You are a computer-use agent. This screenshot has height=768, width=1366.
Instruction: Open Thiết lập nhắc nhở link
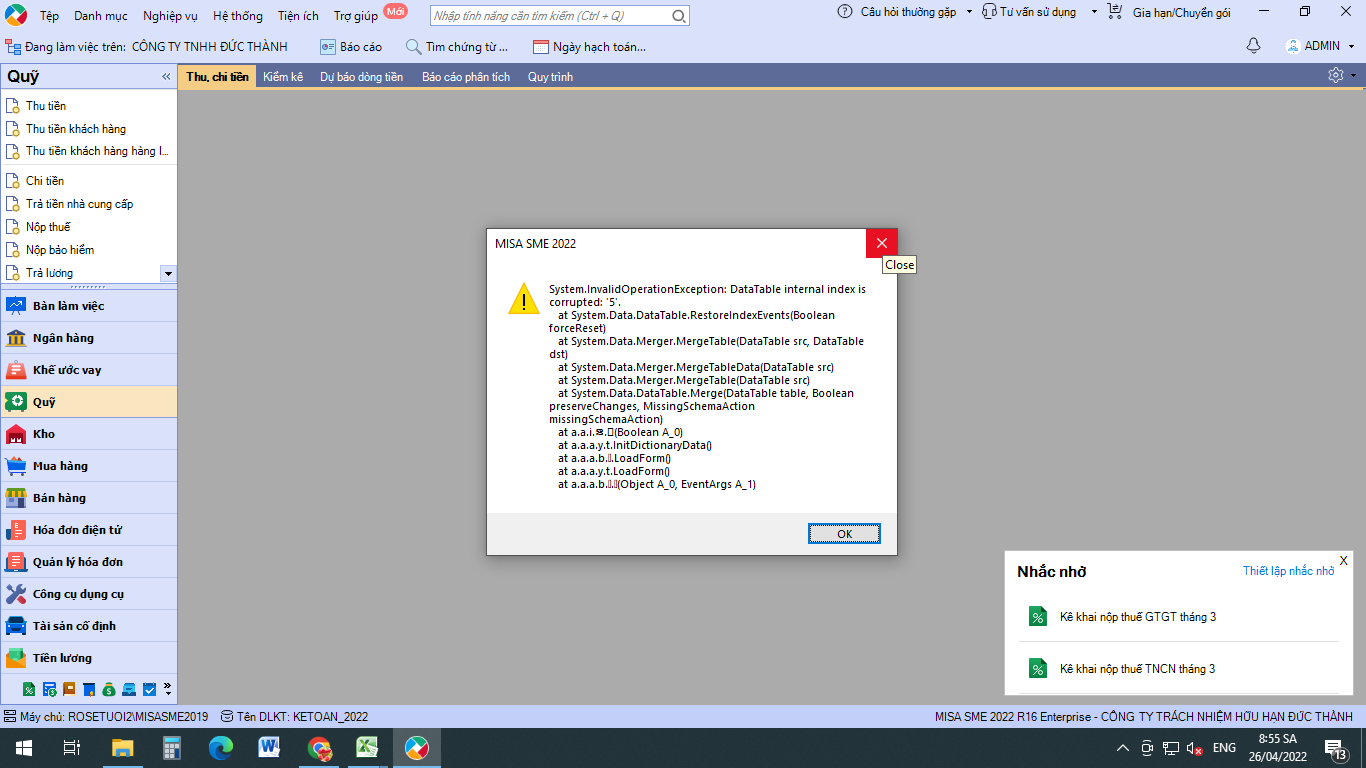tap(1288, 571)
